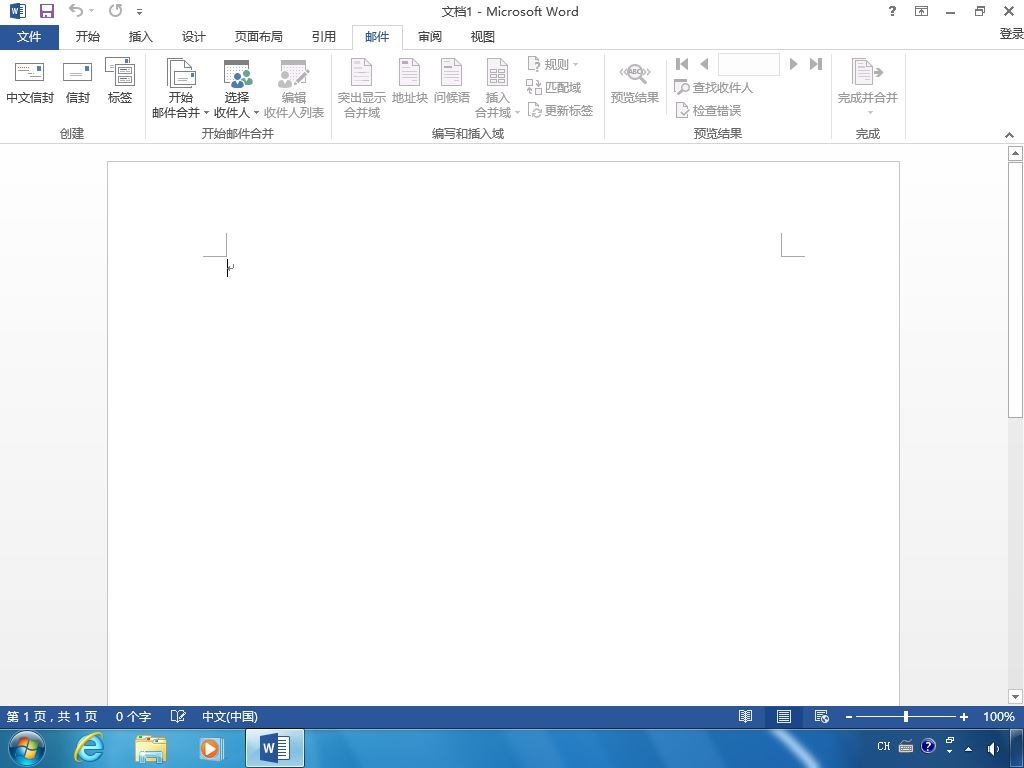Click 登录 sign in link
Viewport: 1024px width, 768px height.
[1011, 33]
